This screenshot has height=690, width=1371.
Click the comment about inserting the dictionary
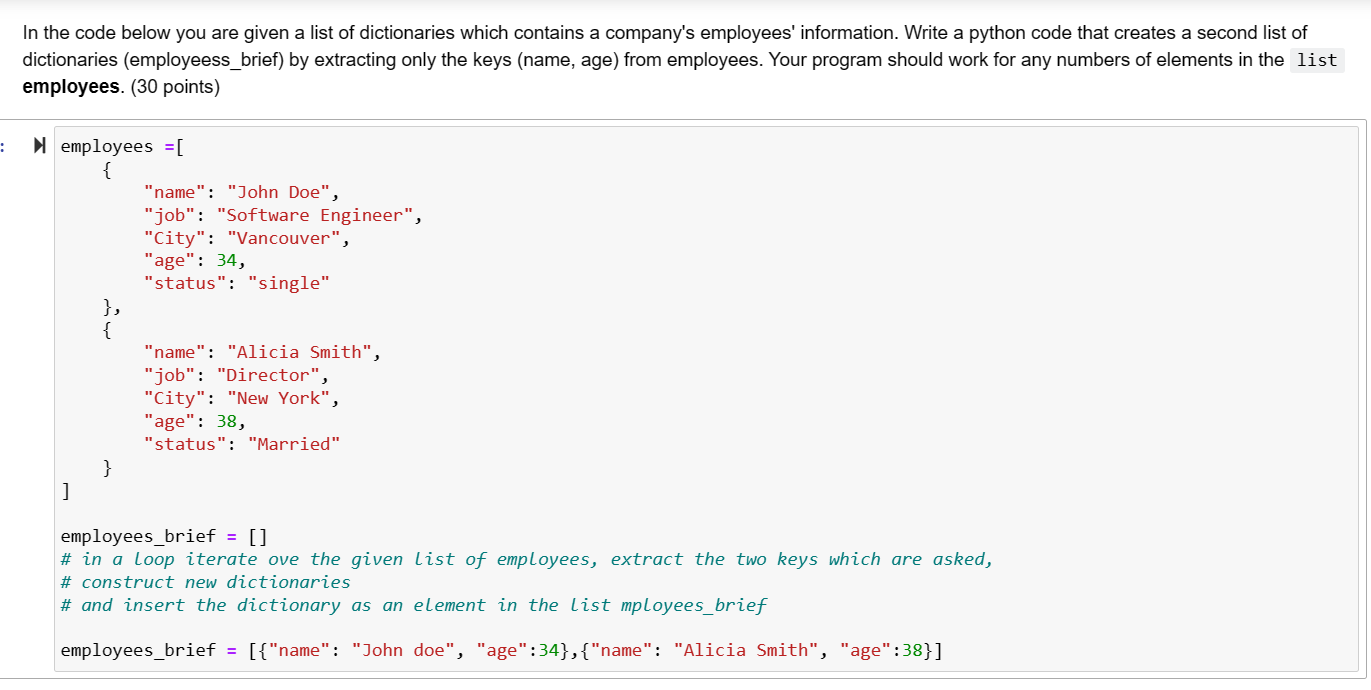(414, 605)
